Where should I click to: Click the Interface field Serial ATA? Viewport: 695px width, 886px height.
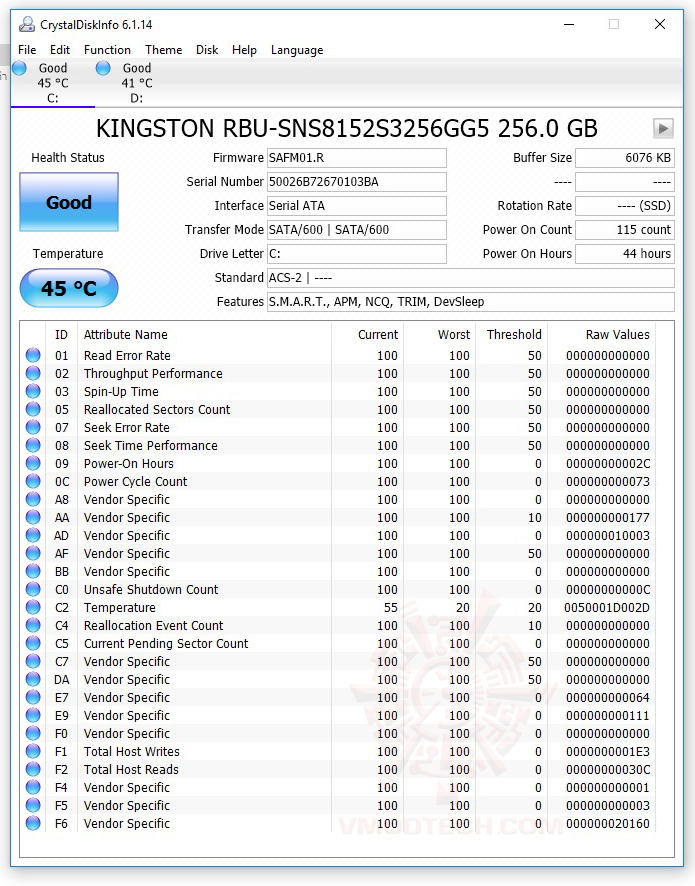[x=357, y=206]
